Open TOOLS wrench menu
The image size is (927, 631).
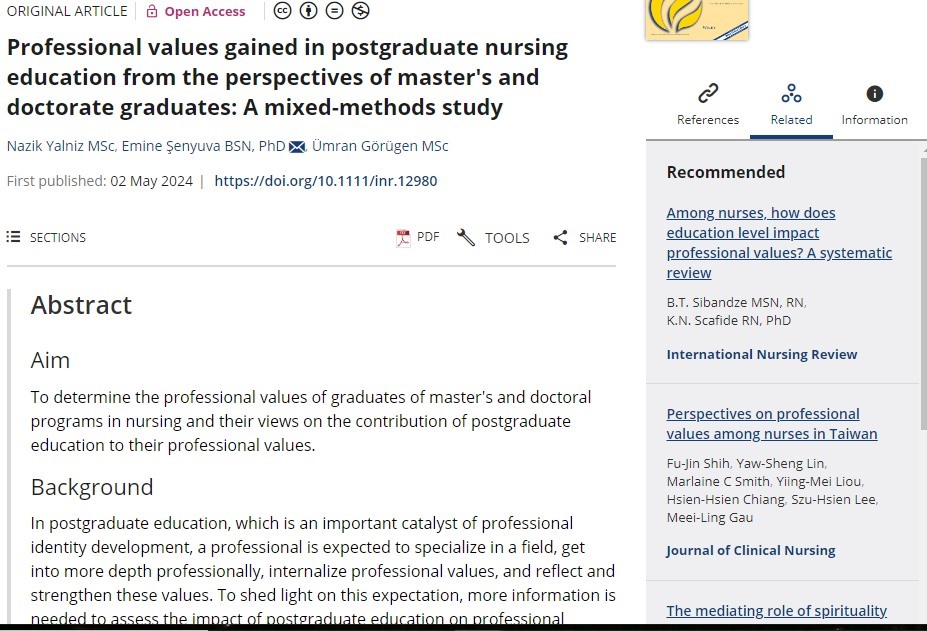pos(466,237)
